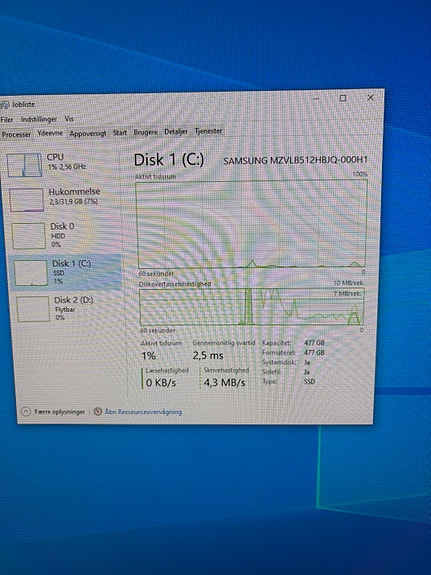Select Disk 0 HDD in sidebar

coord(61,235)
